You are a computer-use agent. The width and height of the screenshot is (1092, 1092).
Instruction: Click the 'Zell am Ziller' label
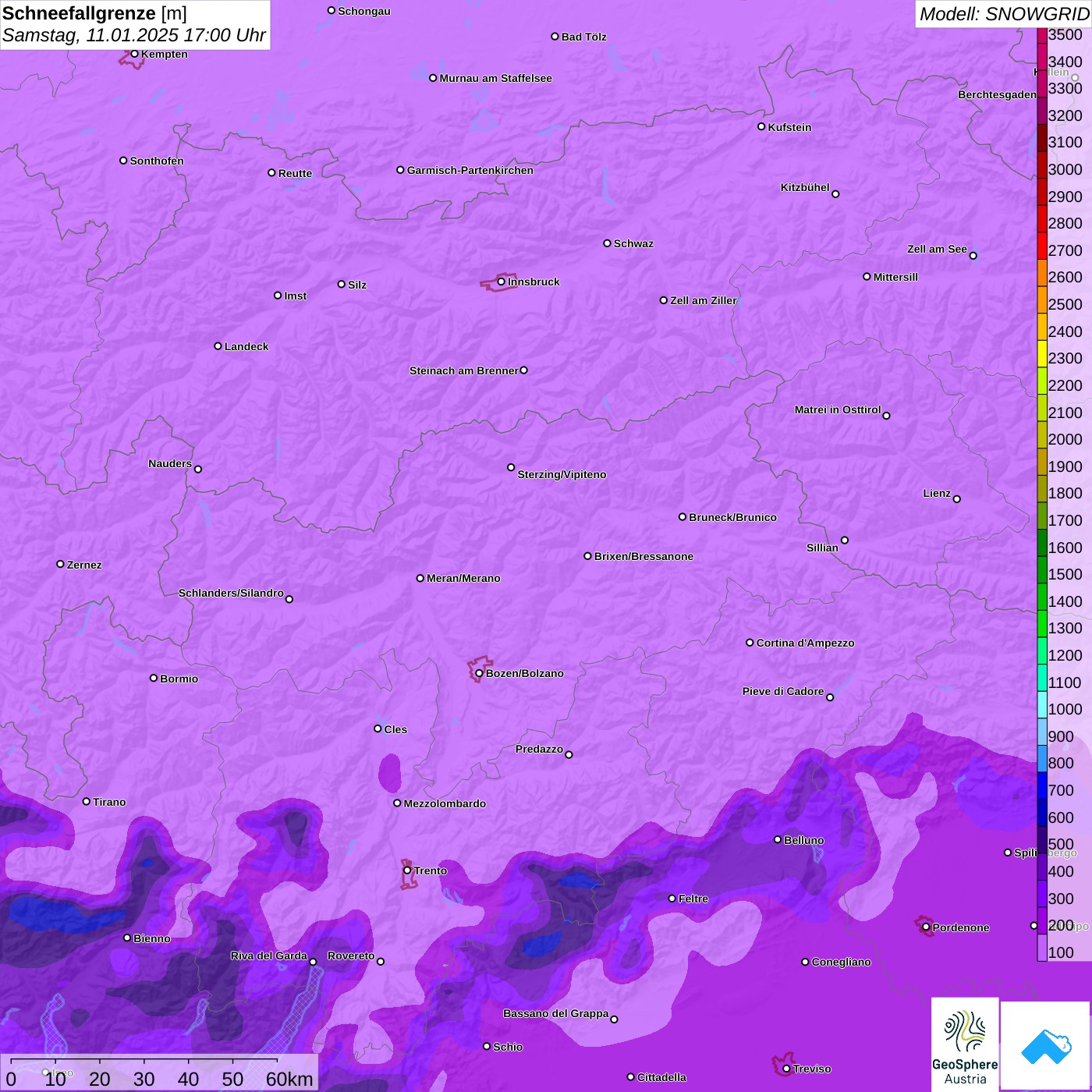coord(704,300)
